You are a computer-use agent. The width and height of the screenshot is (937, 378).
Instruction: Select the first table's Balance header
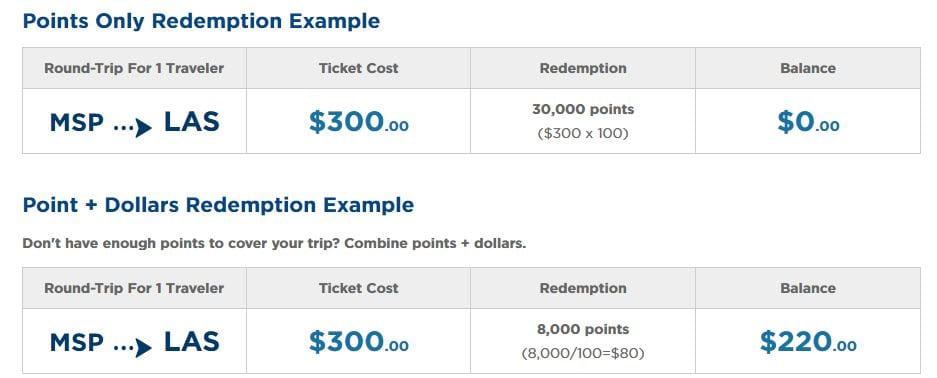click(x=808, y=68)
